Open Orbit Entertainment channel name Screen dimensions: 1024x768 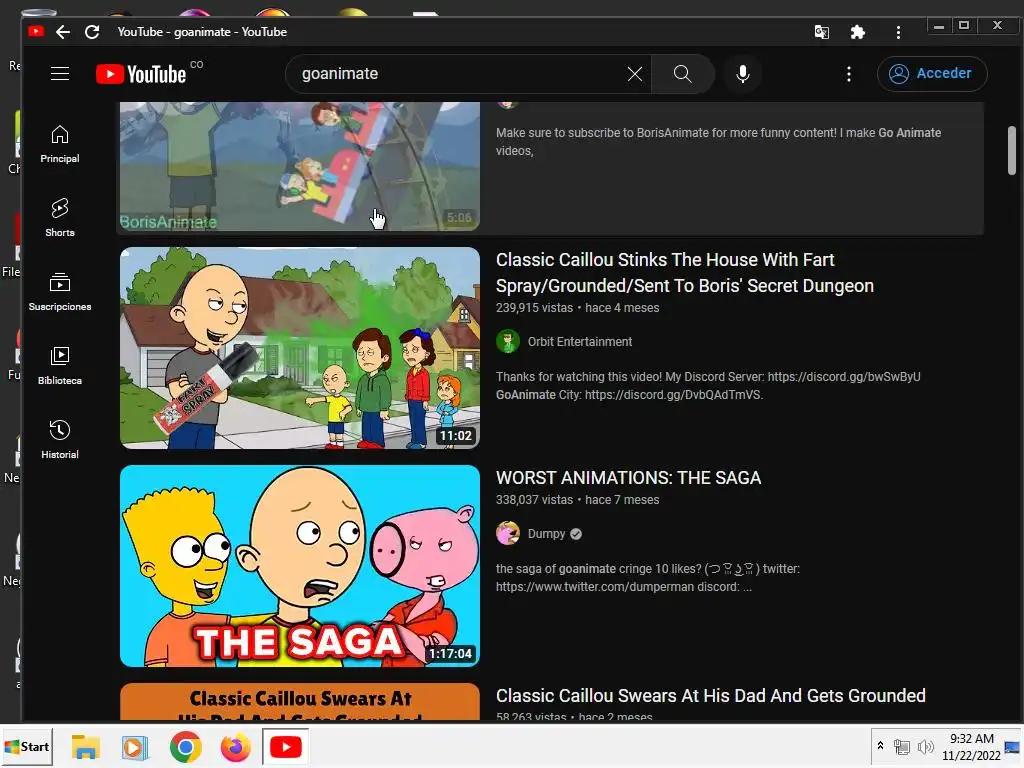pos(579,342)
